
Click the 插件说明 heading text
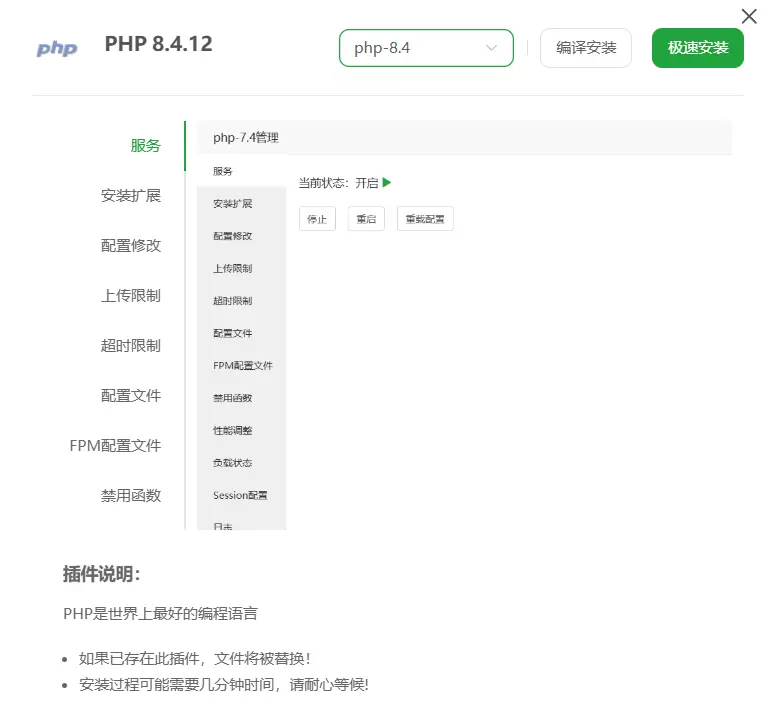[101, 574]
